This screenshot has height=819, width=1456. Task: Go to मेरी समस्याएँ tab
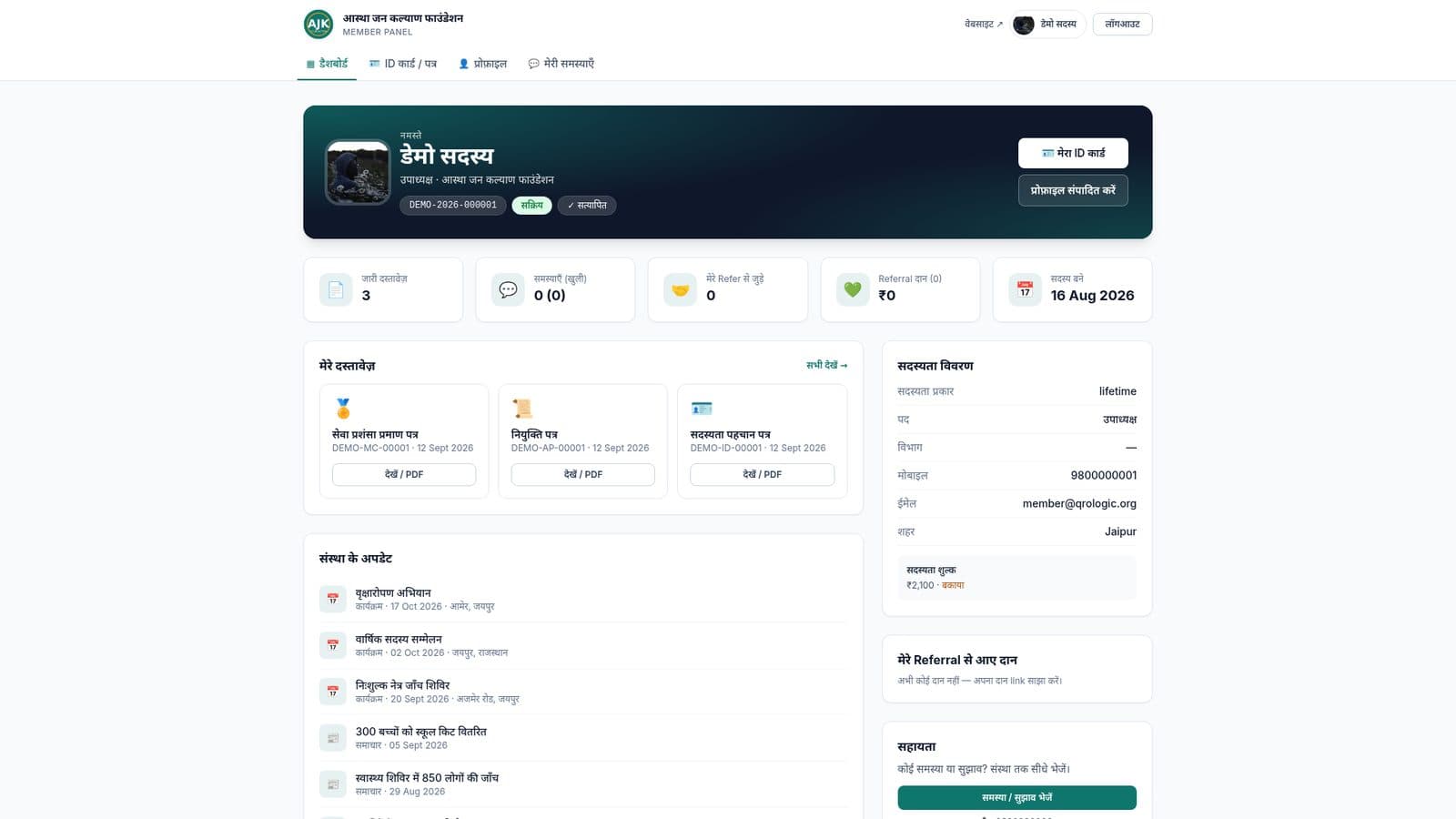pyautogui.click(x=561, y=64)
